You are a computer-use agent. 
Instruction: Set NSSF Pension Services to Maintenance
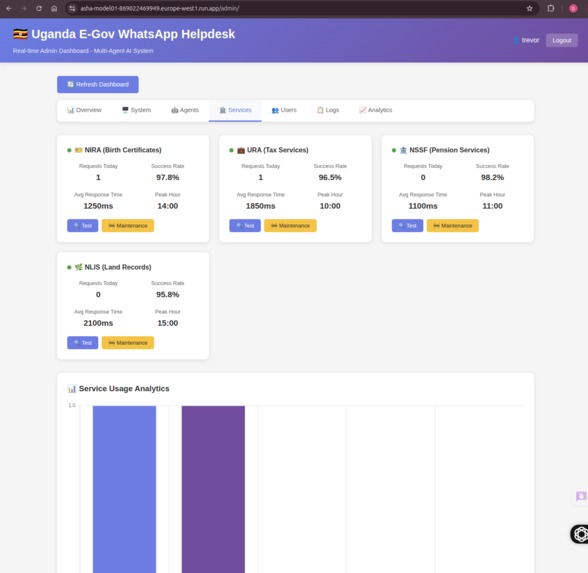453,225
